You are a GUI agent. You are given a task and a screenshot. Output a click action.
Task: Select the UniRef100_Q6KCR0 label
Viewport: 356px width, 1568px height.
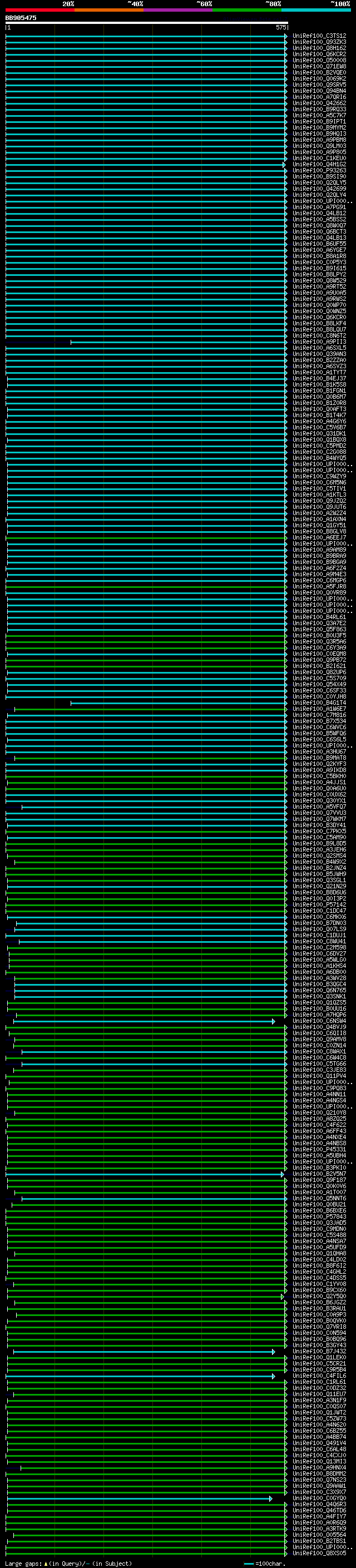pos(319,317)
